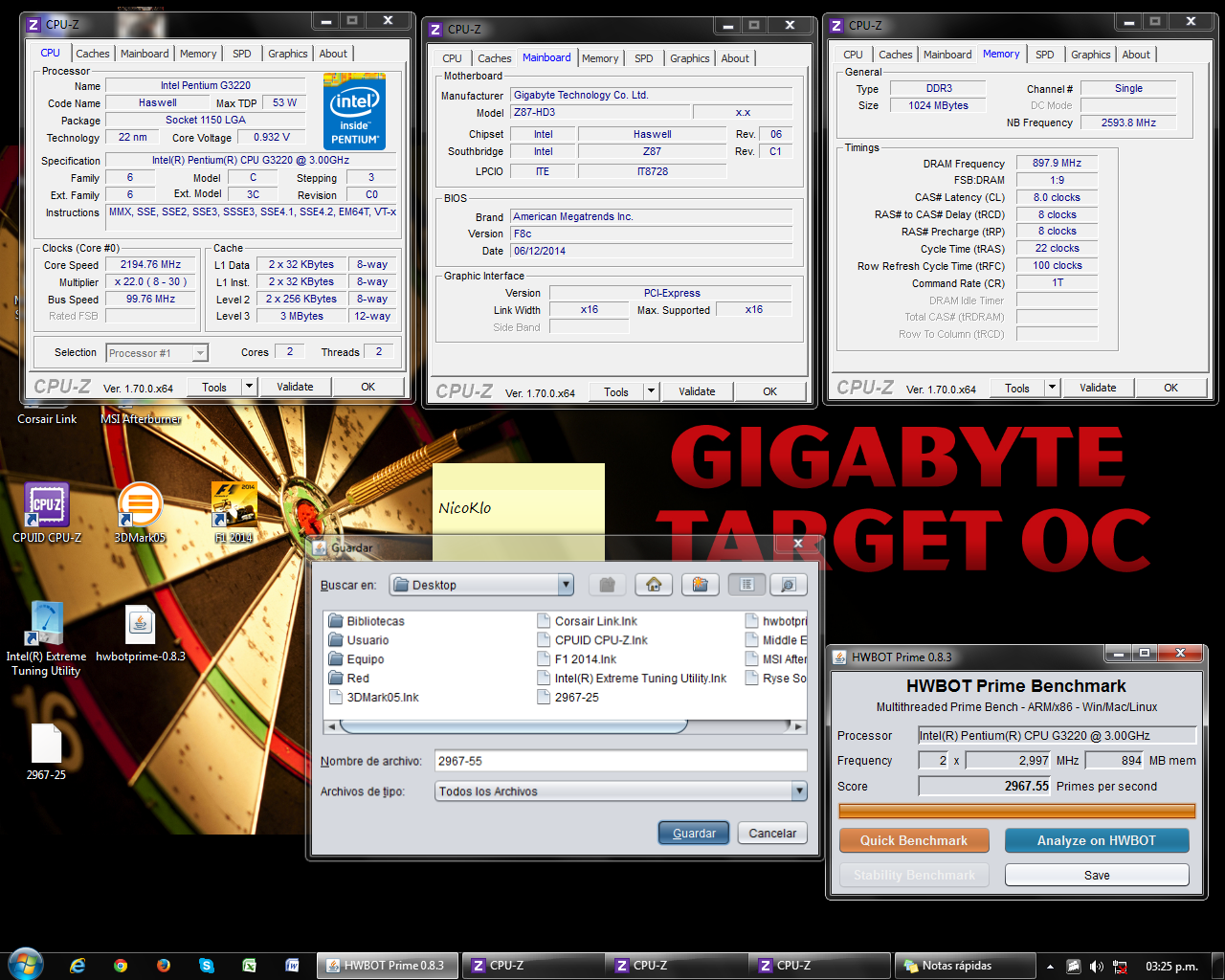Open Graphics tab in middle CPU-Z window
Image resolution: width=1225 pixels, height=980 pixels.
point(690,58)
